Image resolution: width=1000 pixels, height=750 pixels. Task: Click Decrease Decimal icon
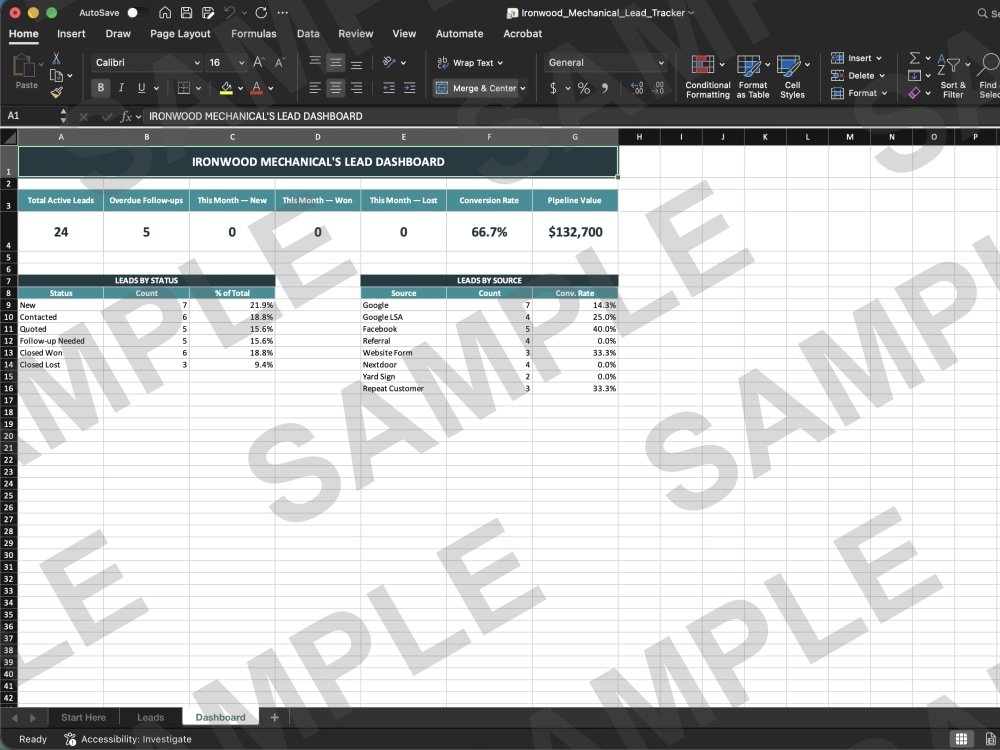[x=659, y=88]
